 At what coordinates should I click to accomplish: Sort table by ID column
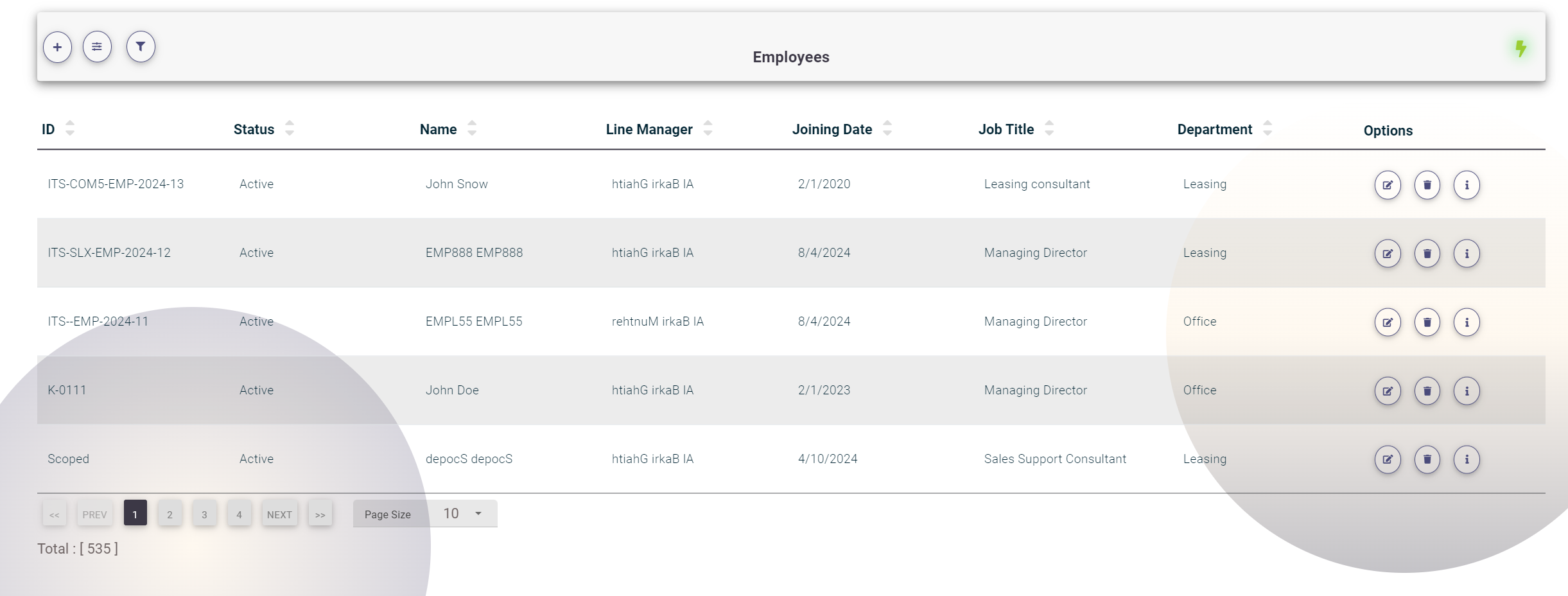coord(70,128)
